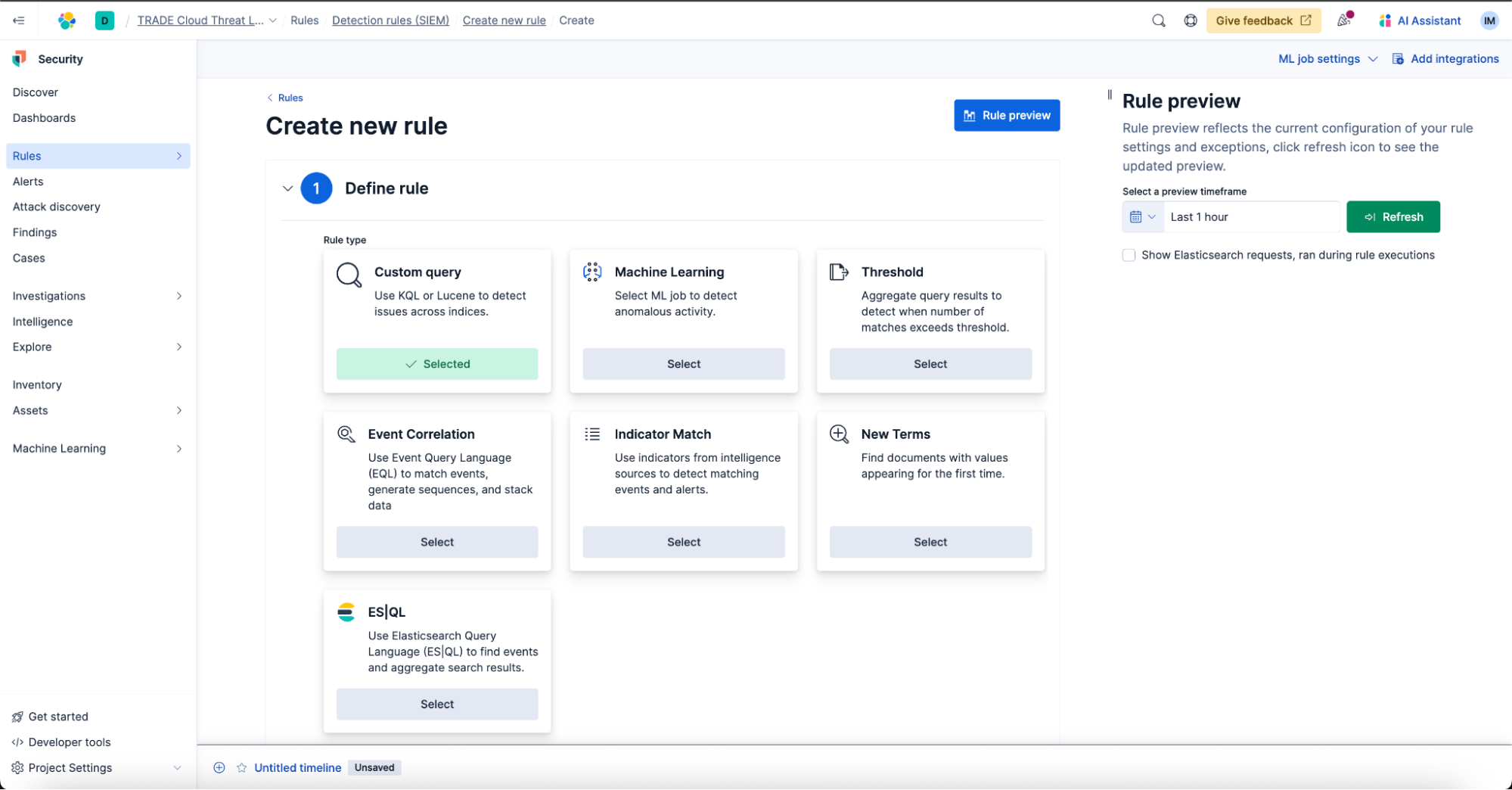Viewport: 1512px width, 790px height.
Task: Open the IM user avatar menu
Action: [x=1489, y=20]
